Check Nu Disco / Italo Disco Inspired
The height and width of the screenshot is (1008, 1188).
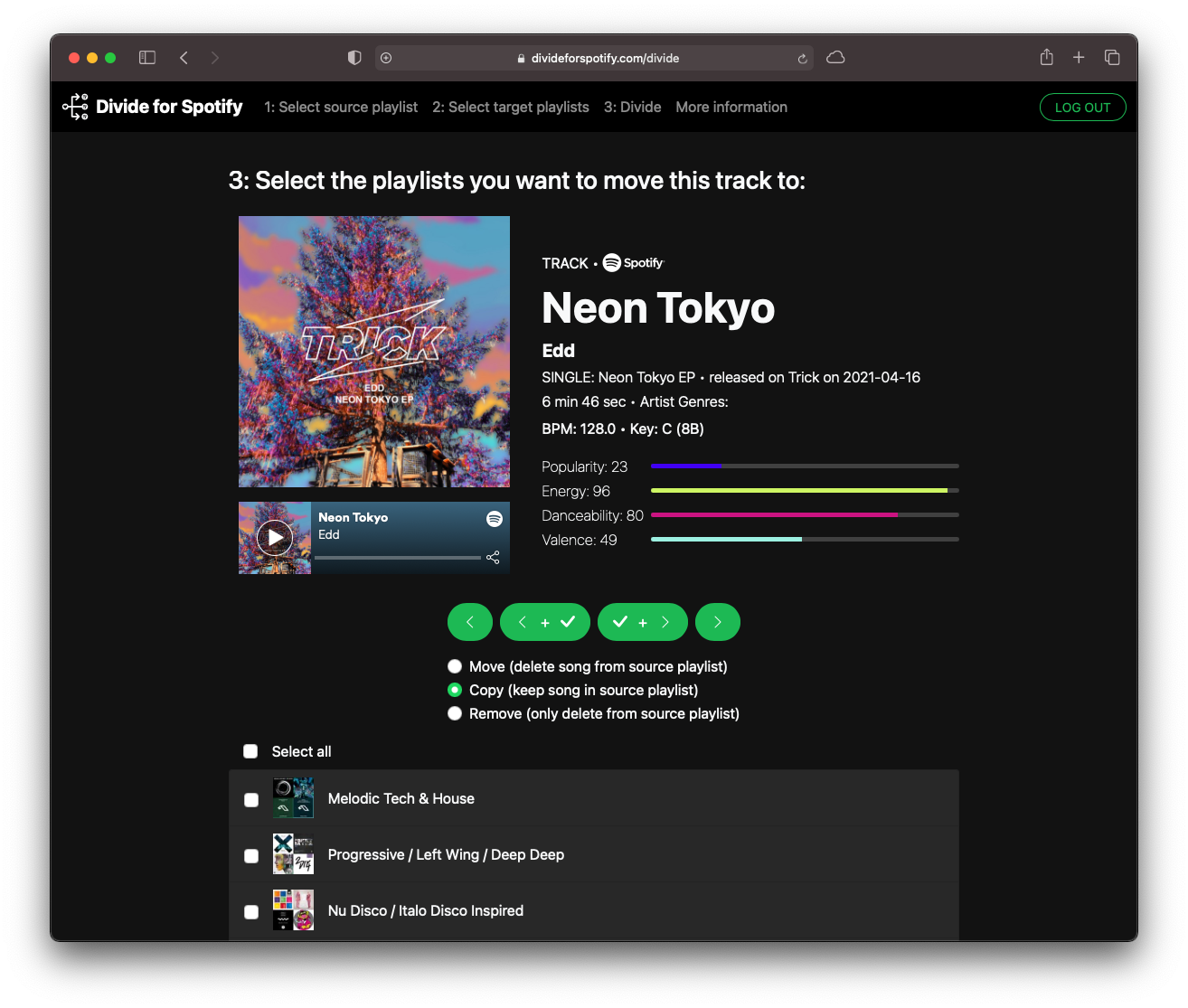[251, 912]
